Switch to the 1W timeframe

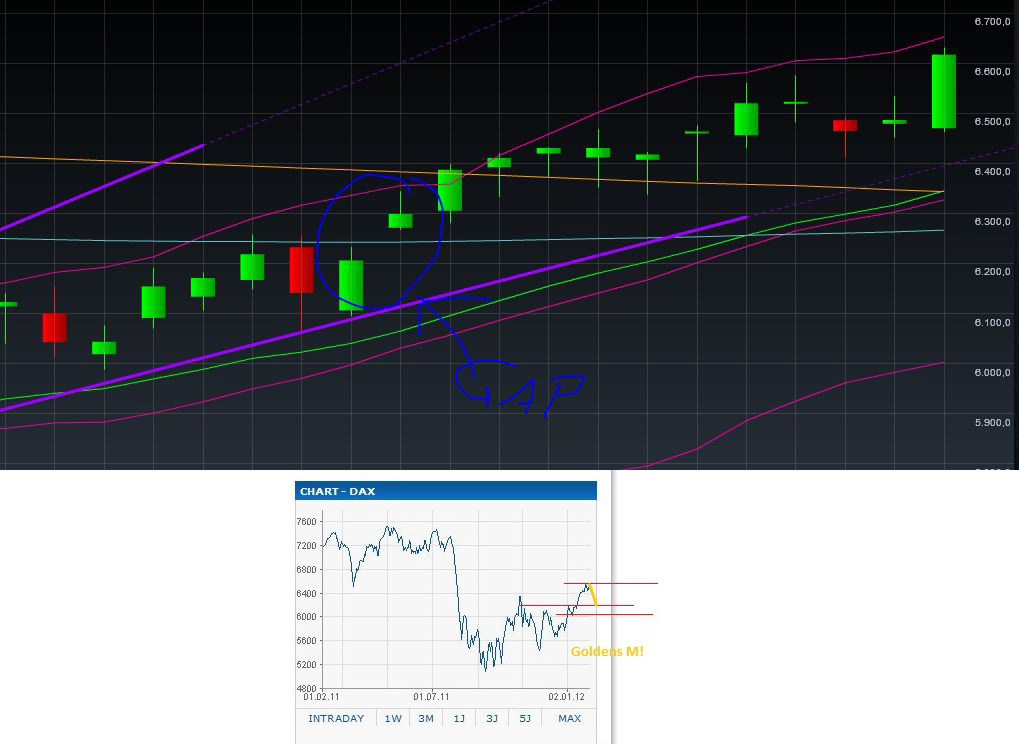[391, 718]
